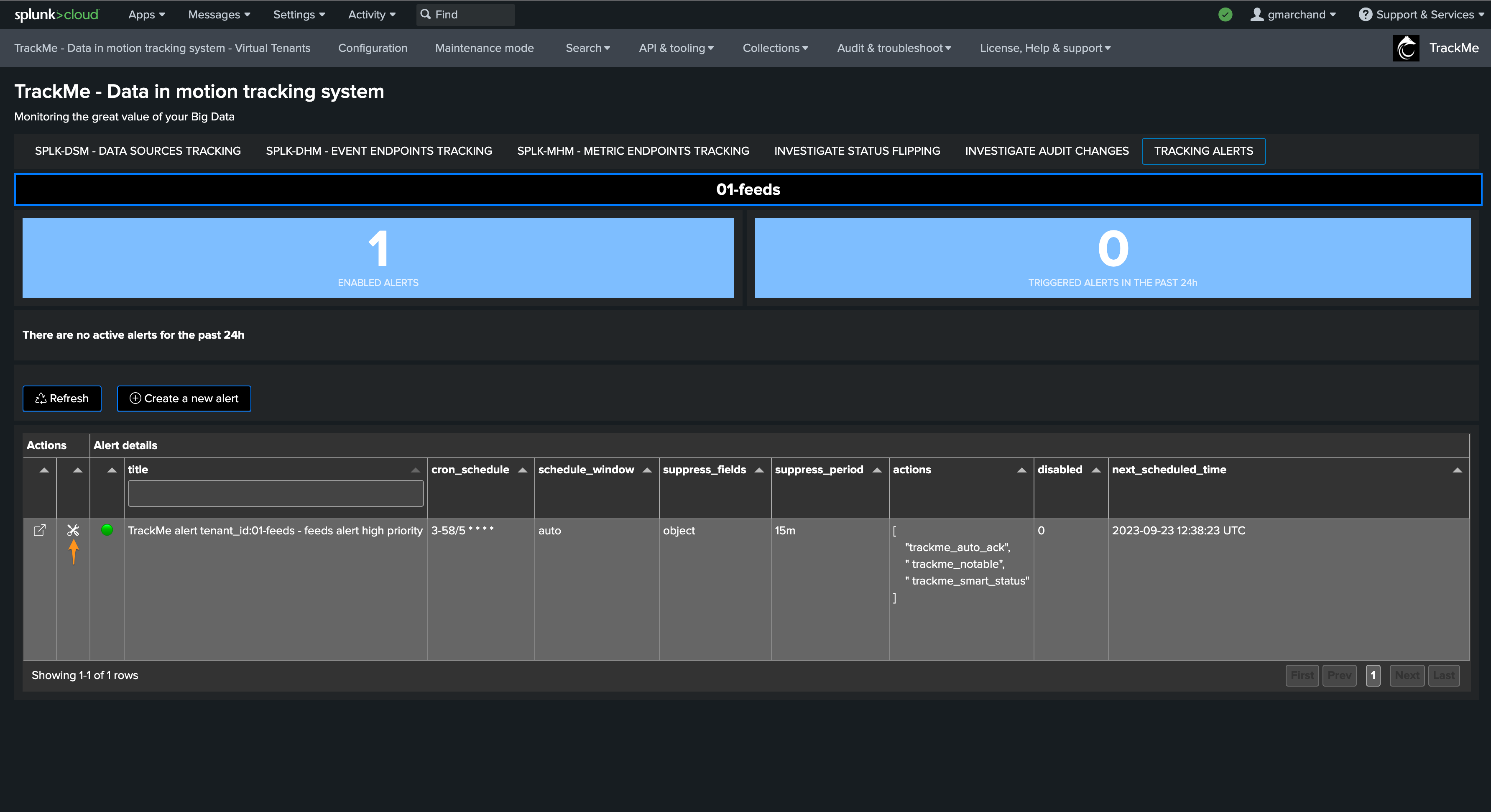Screen dimensions: 1491x812
Task: Expand the Apps dropdown menu
Action: click(146, 15)
